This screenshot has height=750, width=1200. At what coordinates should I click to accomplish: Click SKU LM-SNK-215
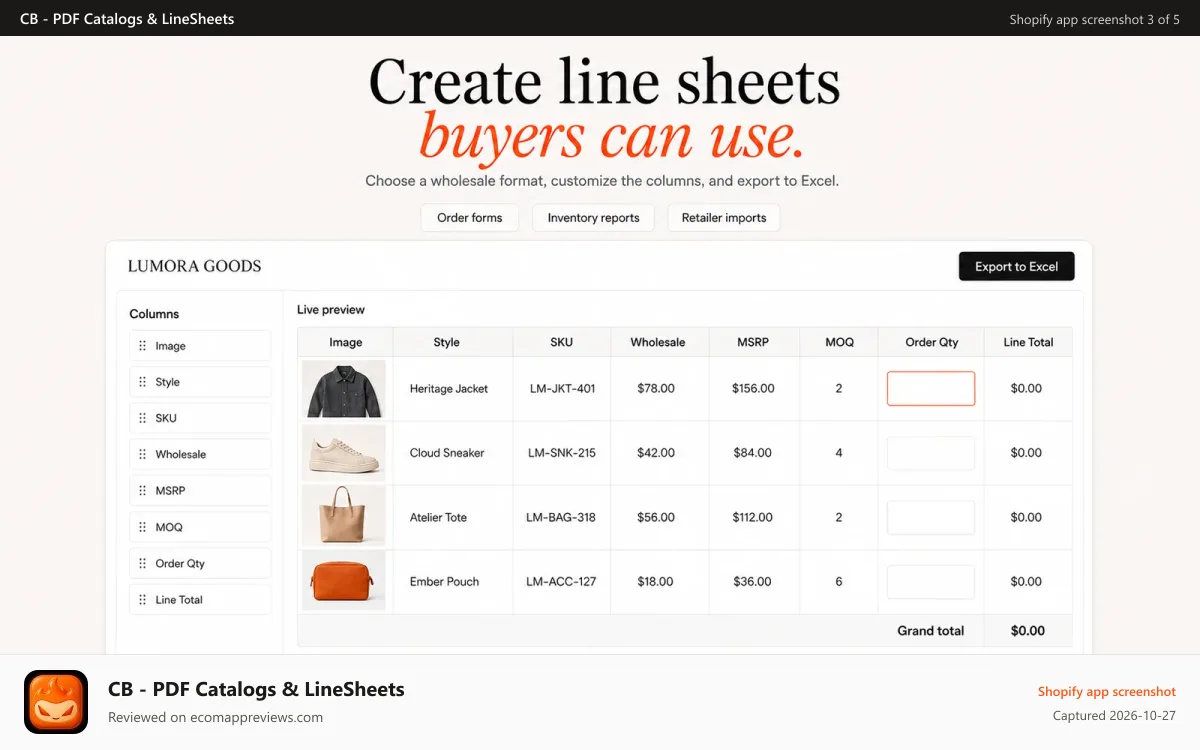pos(562,453)
